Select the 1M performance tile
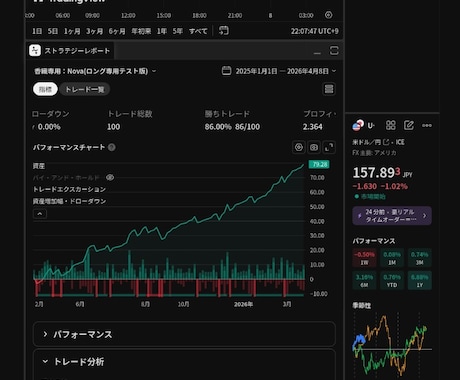Image resolution: width=460 pixels, height=380 pixels. pyautogui.click(x=392, y=258)
